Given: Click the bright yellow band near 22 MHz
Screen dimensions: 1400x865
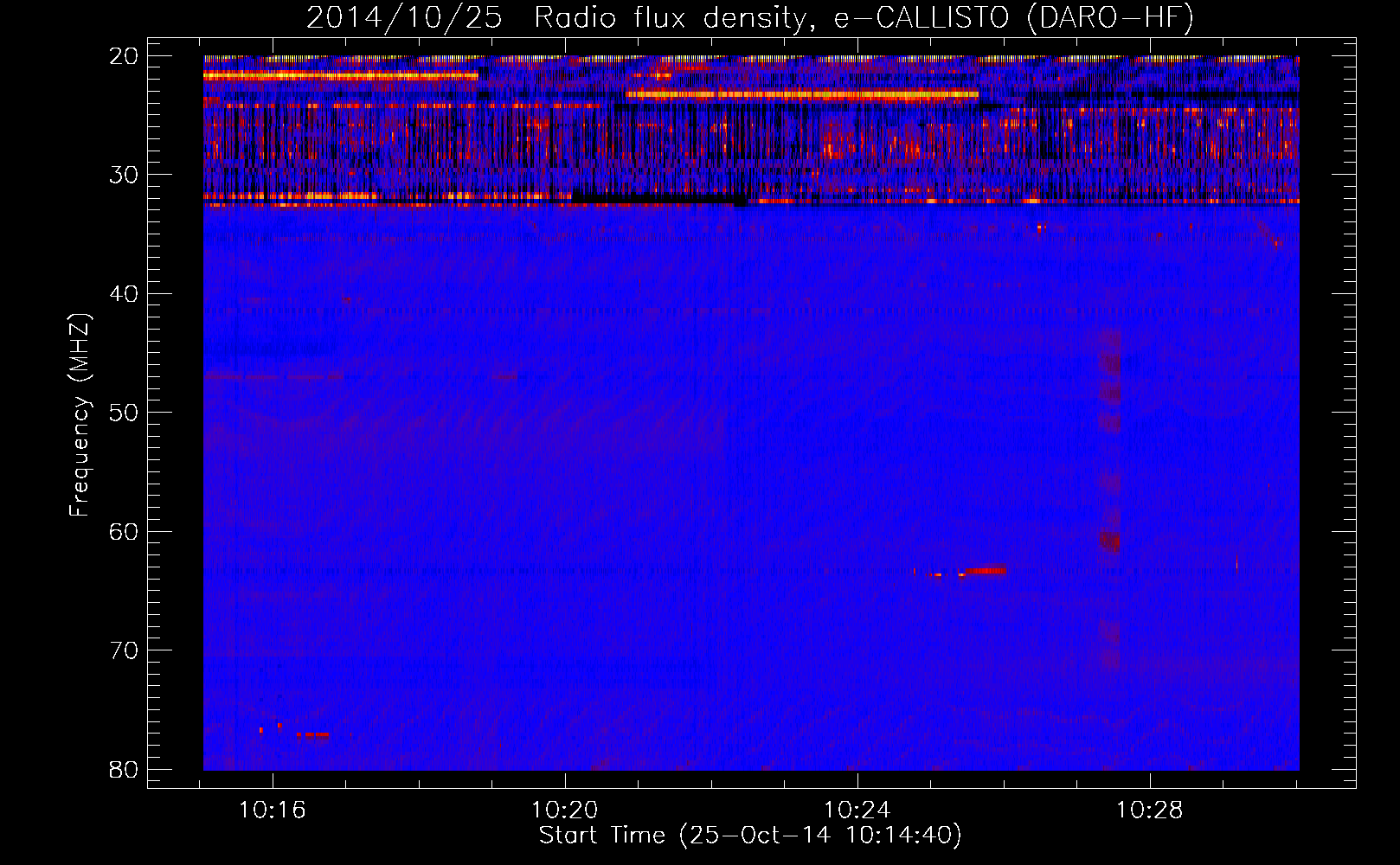Looking at the screenshot, I should pos(340,76).
